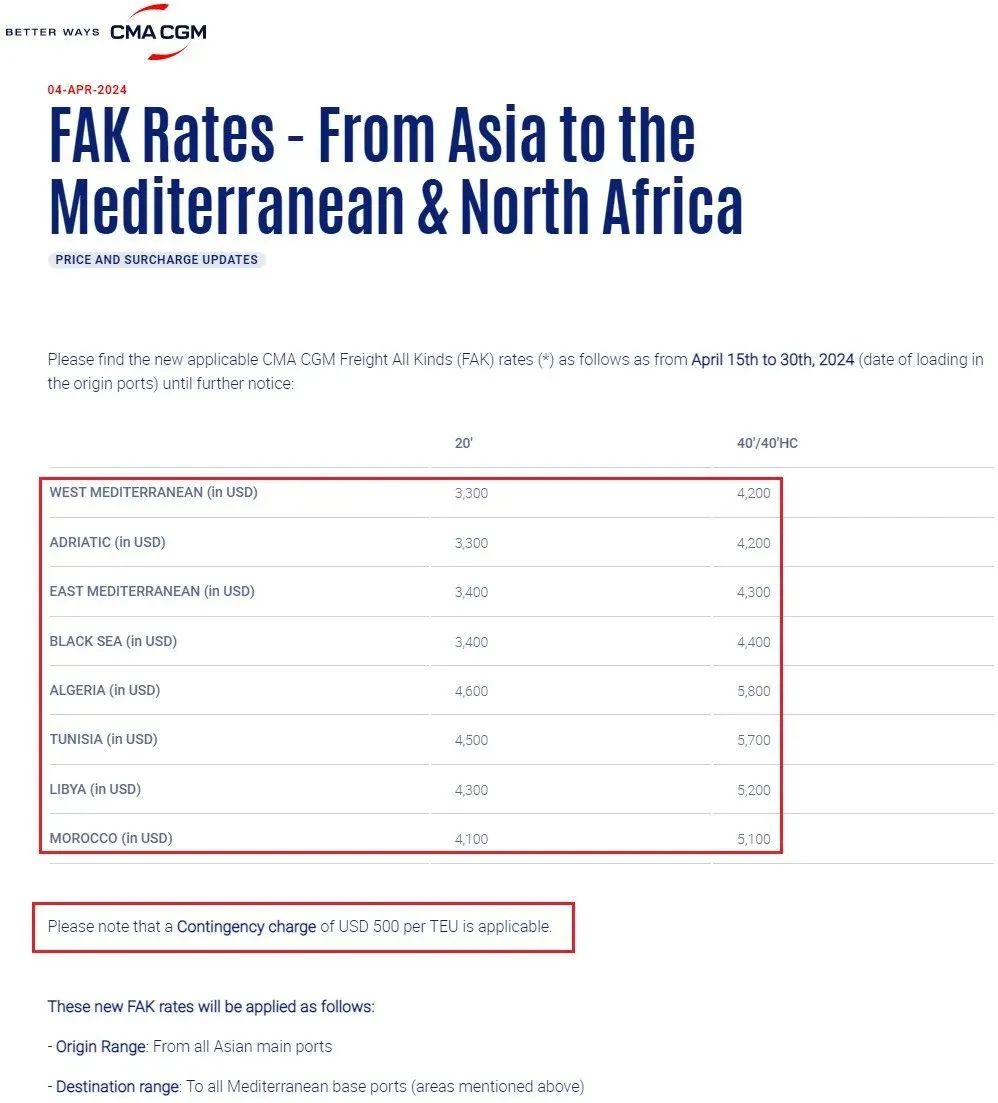998x1103 pixels.
Task: Click the PRICE AND SURCHARGE UPDATES tag
Action: click(157, 260)
